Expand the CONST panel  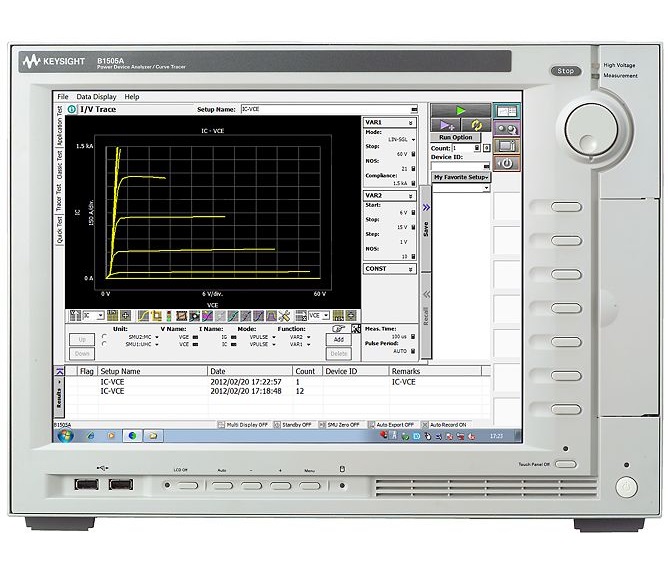[410, 269]
